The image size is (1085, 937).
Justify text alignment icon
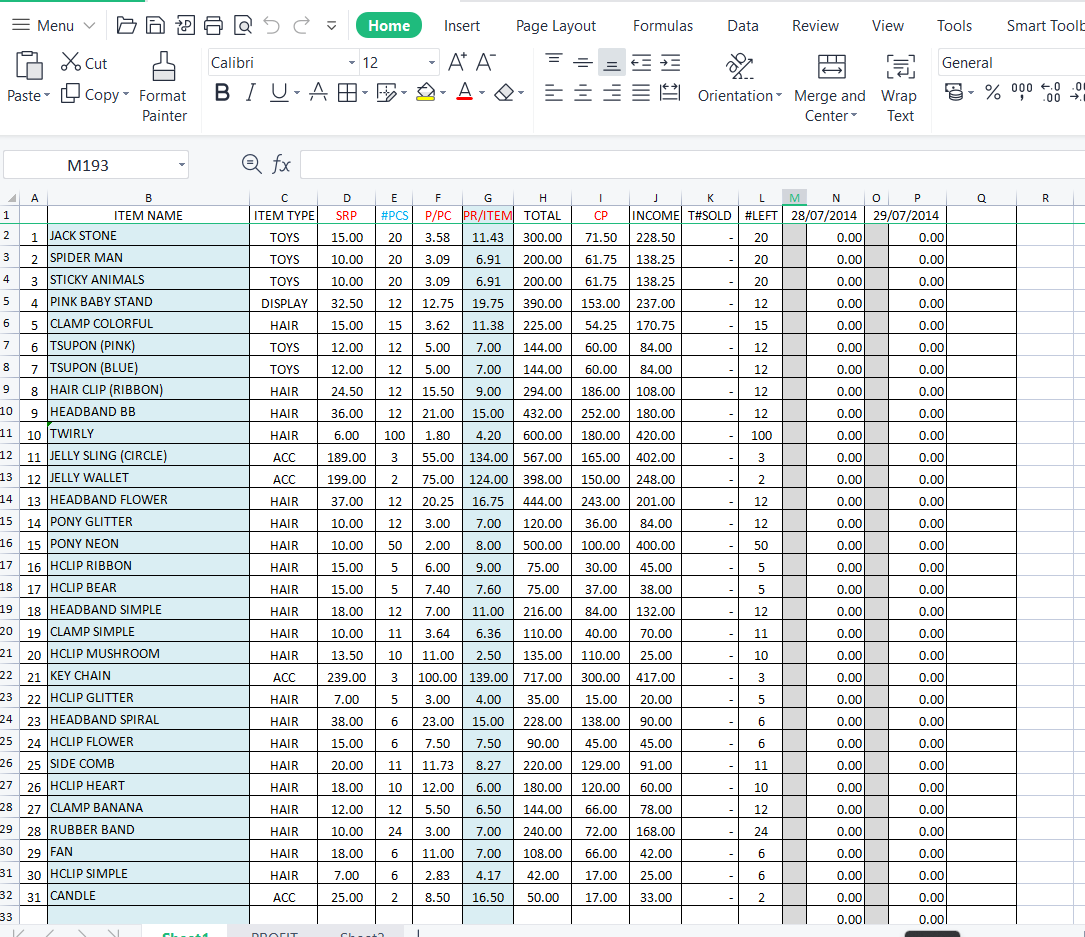[641, 92]
